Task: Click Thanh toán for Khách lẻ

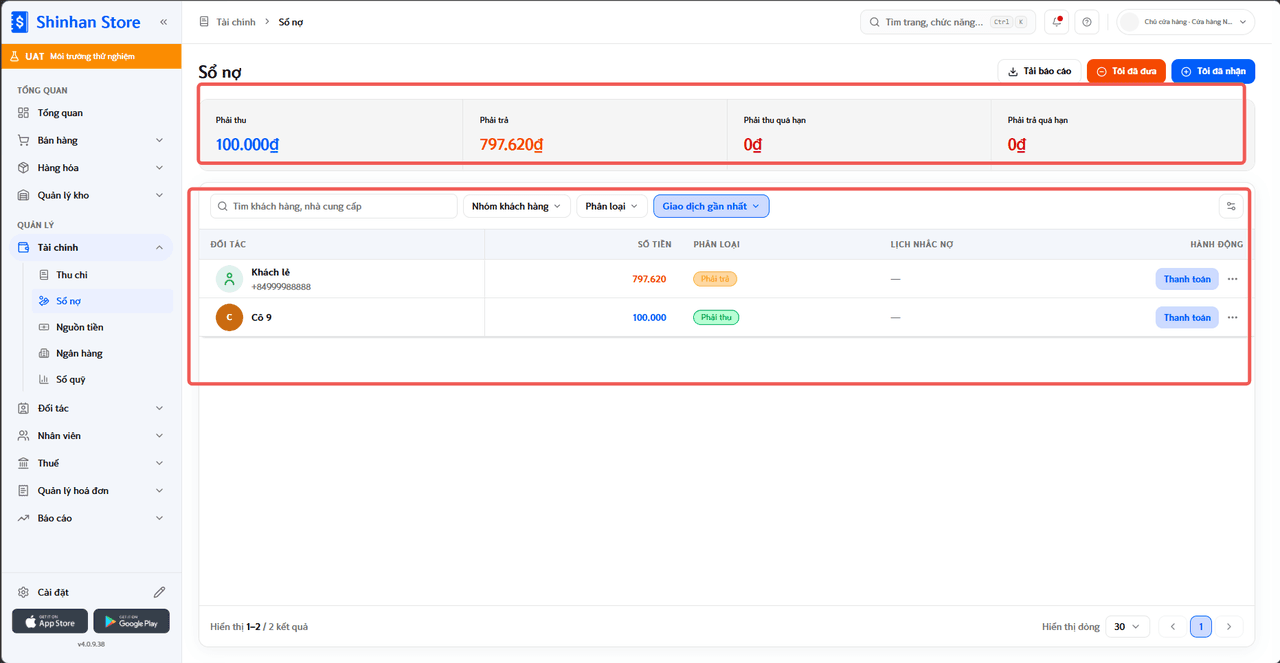Action: [x=1187, y=279]
